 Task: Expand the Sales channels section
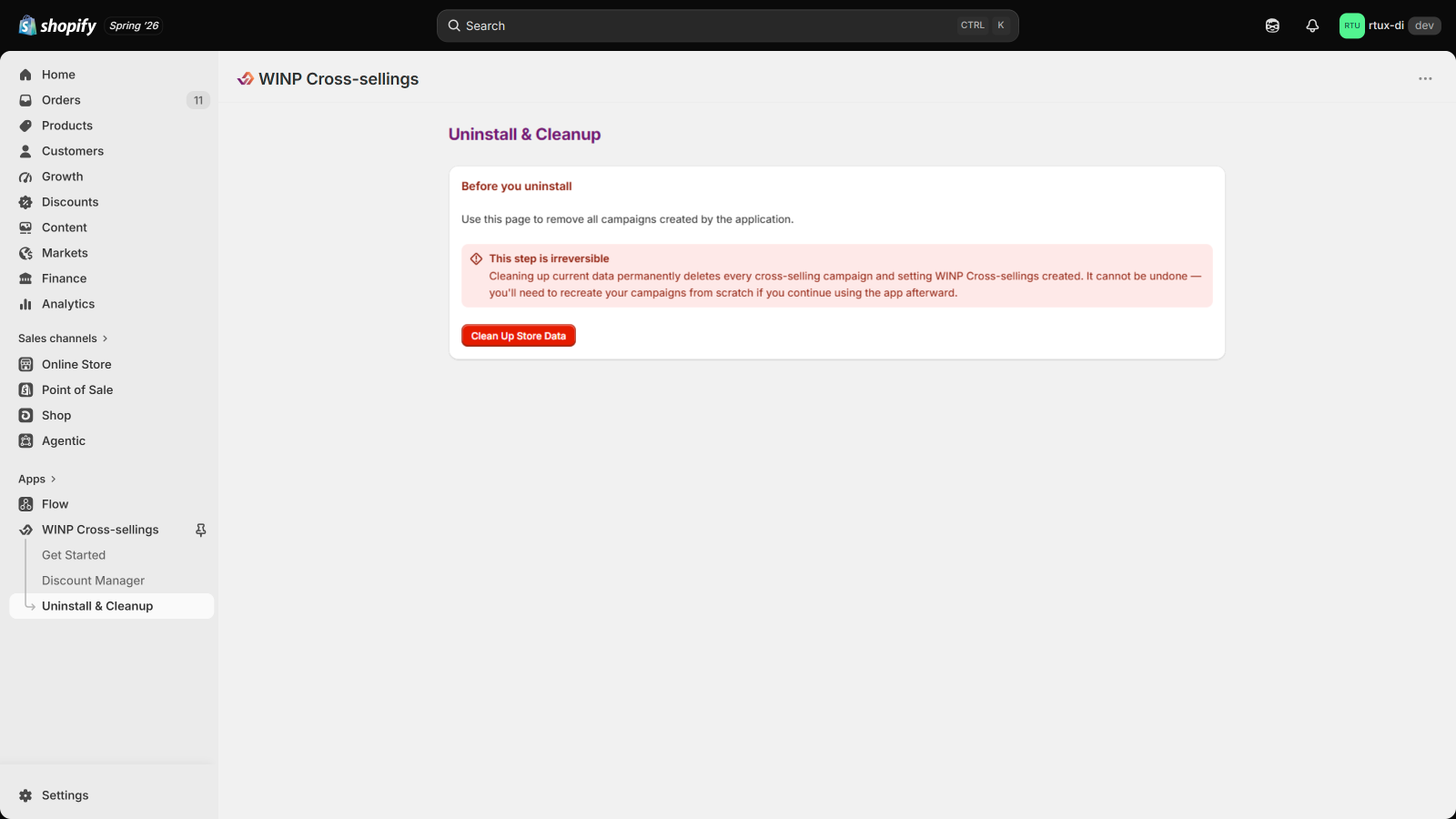(63, 339)
